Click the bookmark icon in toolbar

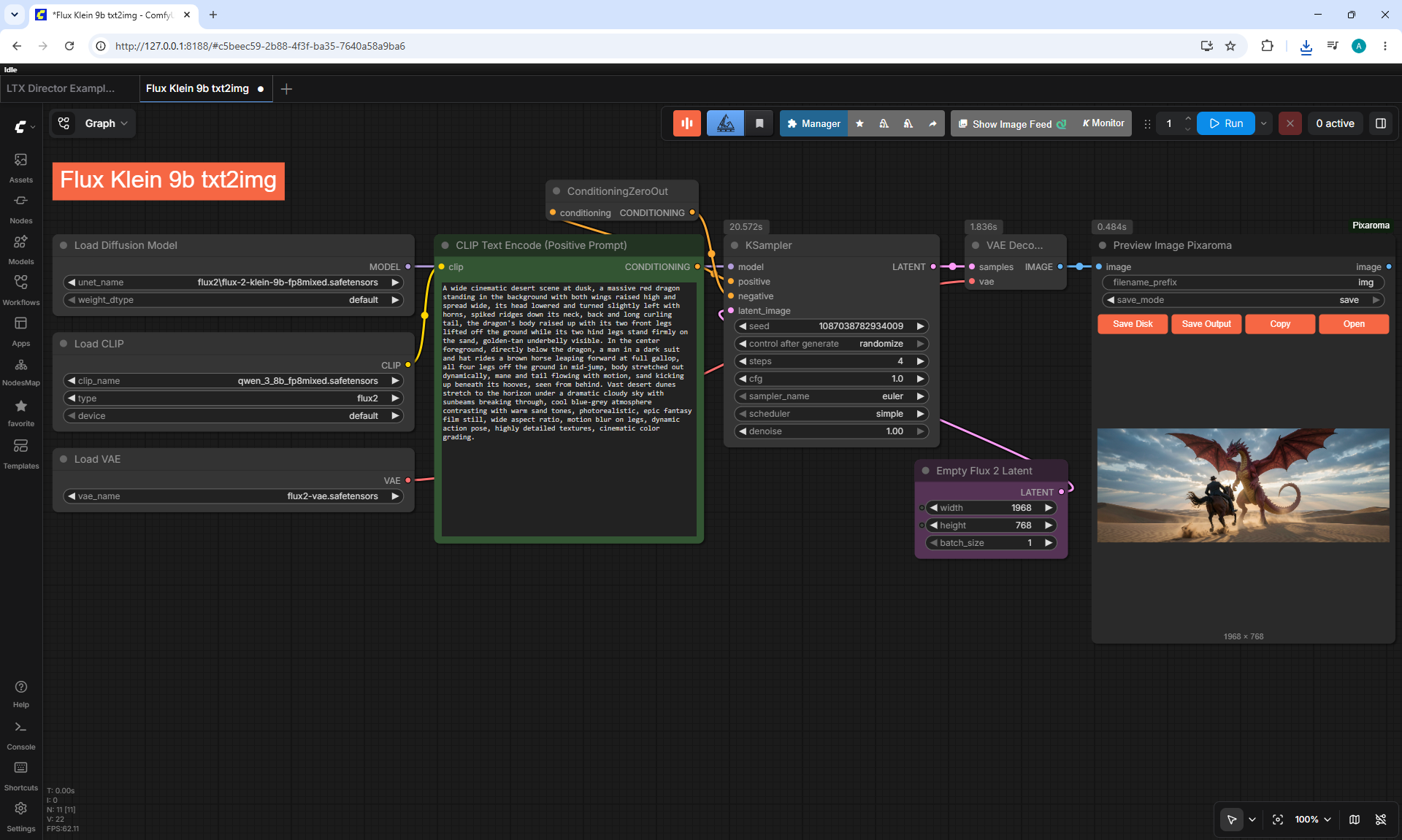[759, 123]
